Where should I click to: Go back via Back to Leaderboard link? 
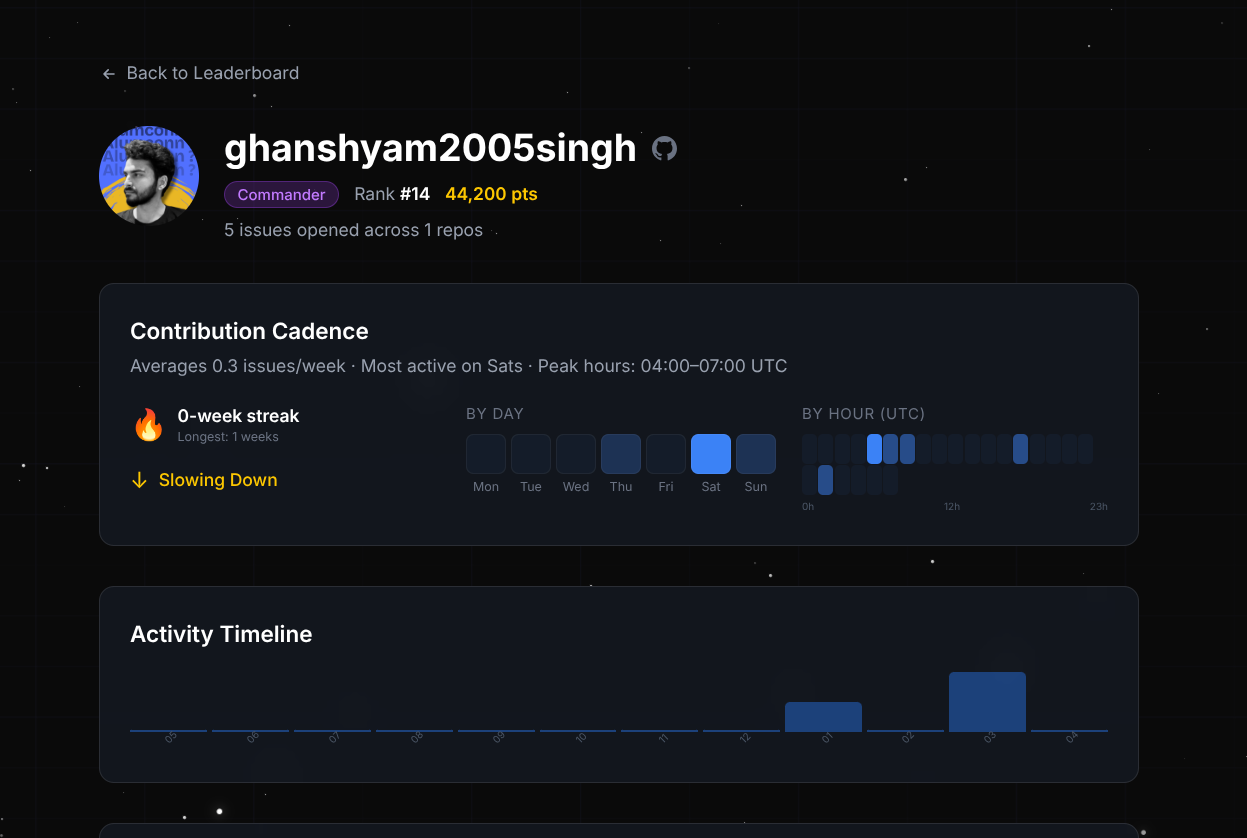pyautogui.click(x=200, y=73)
